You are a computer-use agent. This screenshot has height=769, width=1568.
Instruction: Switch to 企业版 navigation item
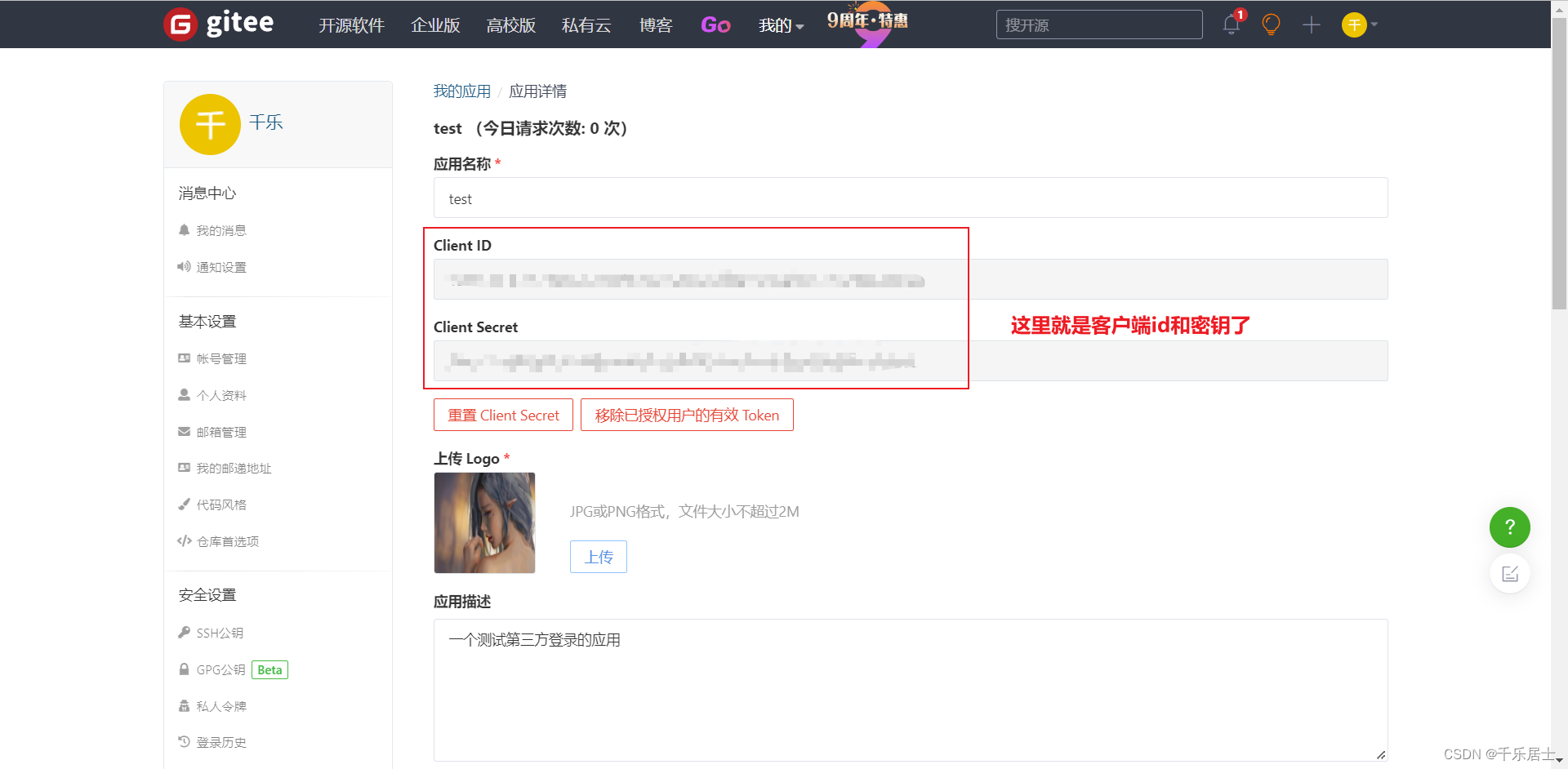pos(434,25)
